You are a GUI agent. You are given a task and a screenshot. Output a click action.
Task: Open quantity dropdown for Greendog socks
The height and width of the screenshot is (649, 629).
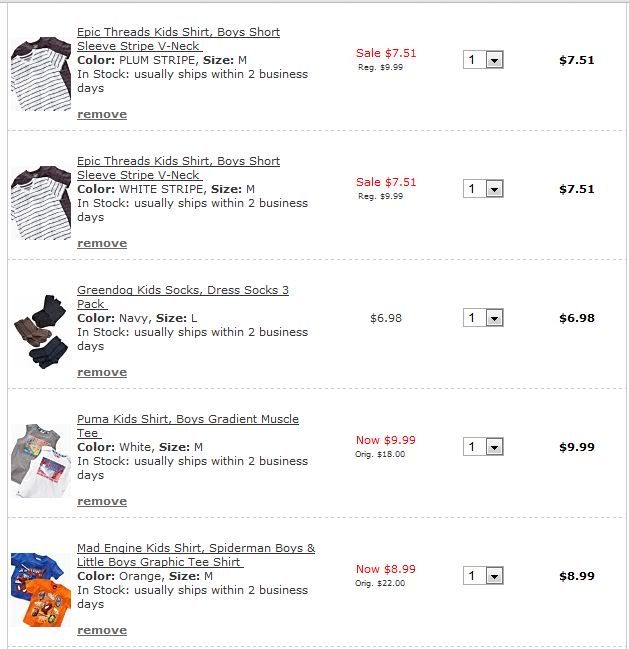483,318
